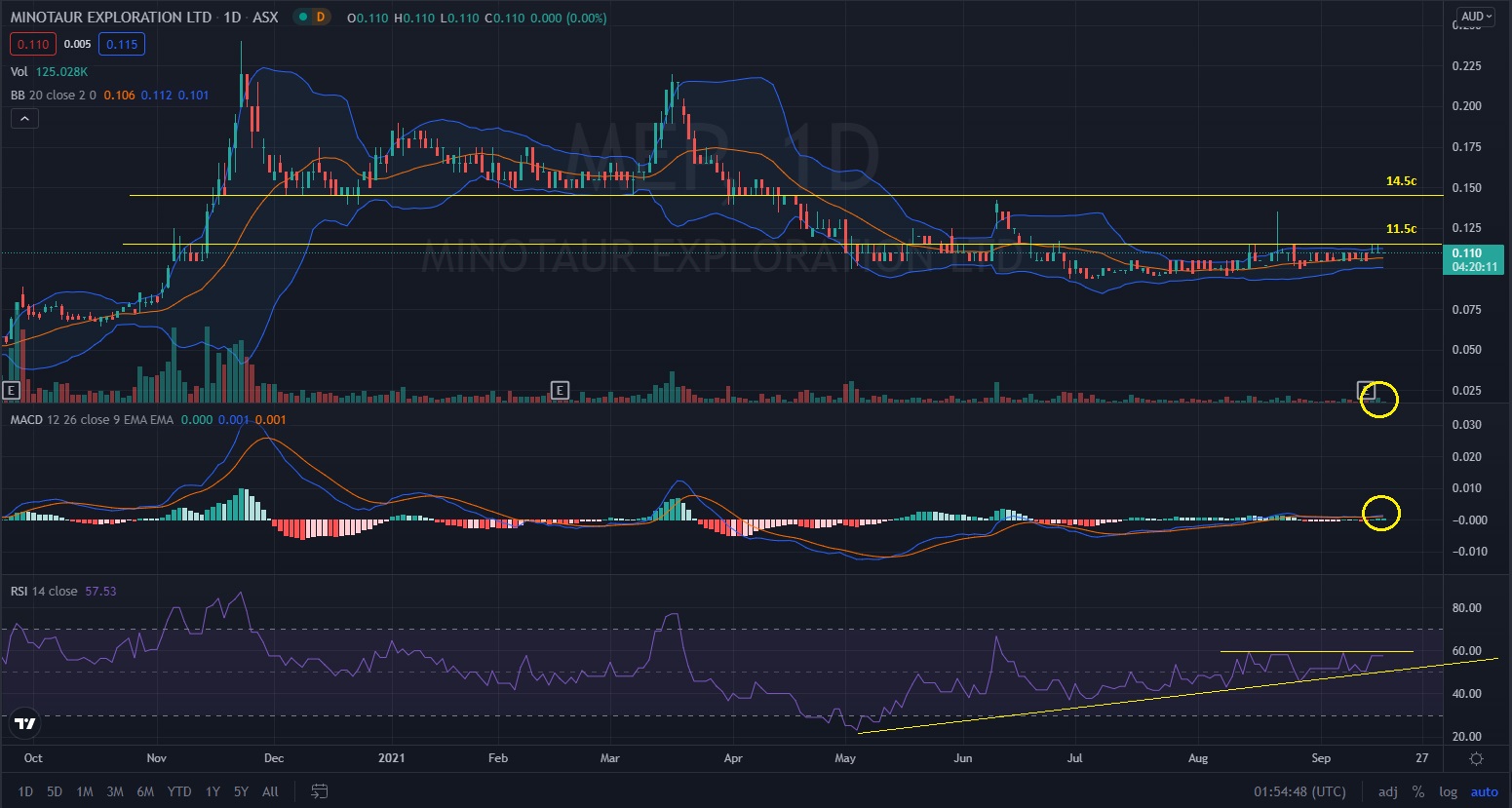Open timezone menu at 01:54:48 (UTC)
This screenshot has width=1512, height=808.
[1299, 791]
